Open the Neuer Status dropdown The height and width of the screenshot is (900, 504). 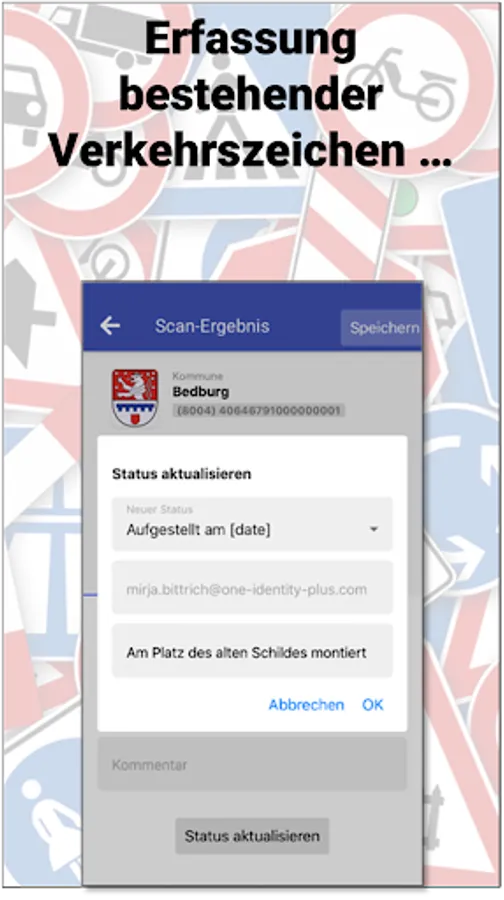tap(252, 524)
